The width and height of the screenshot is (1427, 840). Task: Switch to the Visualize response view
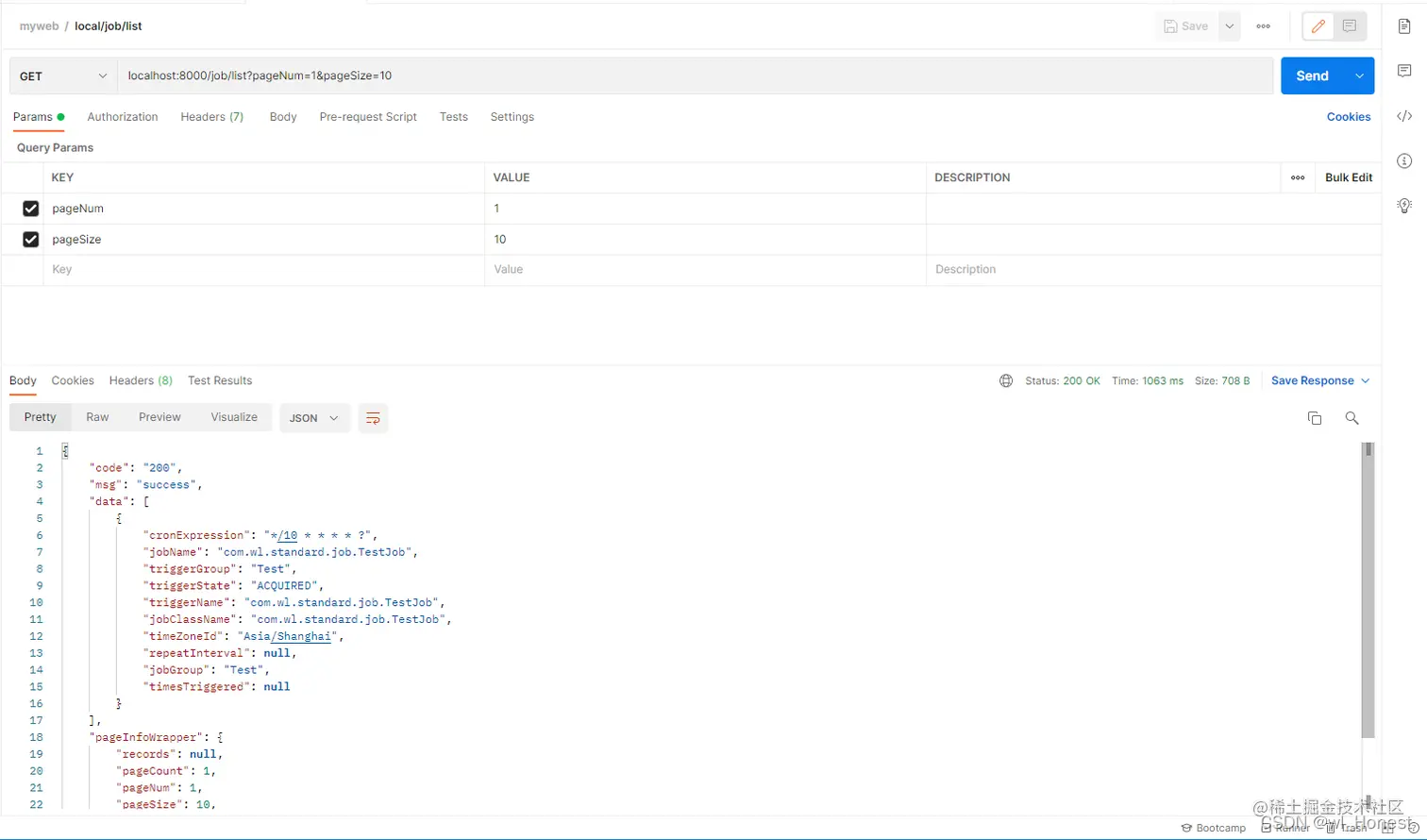tap(234, 417)
